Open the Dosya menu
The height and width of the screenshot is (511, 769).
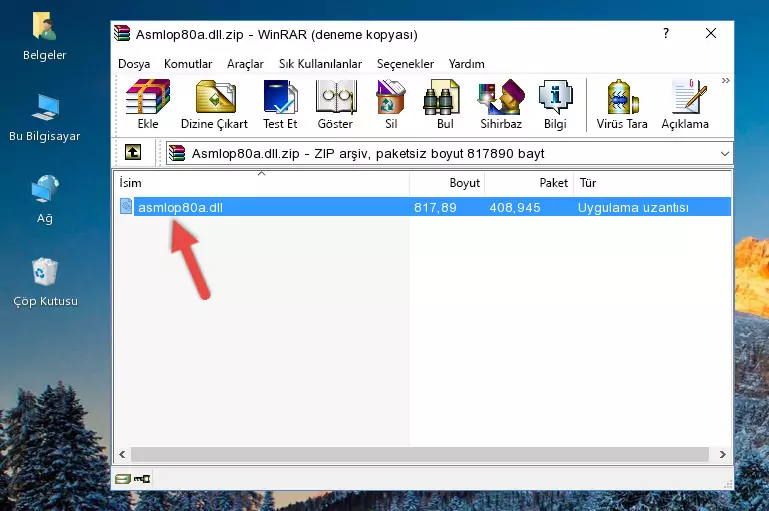(x=134, y=64)
